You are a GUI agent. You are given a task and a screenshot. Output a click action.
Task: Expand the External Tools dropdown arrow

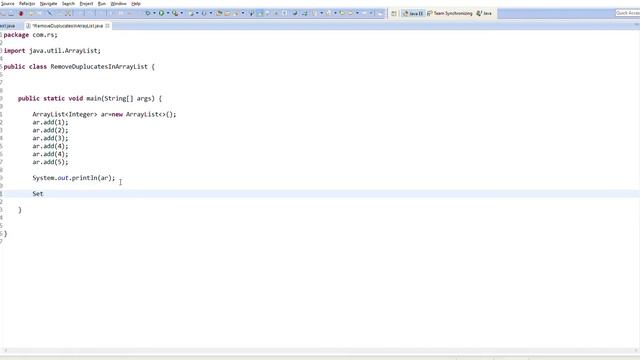(182, 13)
